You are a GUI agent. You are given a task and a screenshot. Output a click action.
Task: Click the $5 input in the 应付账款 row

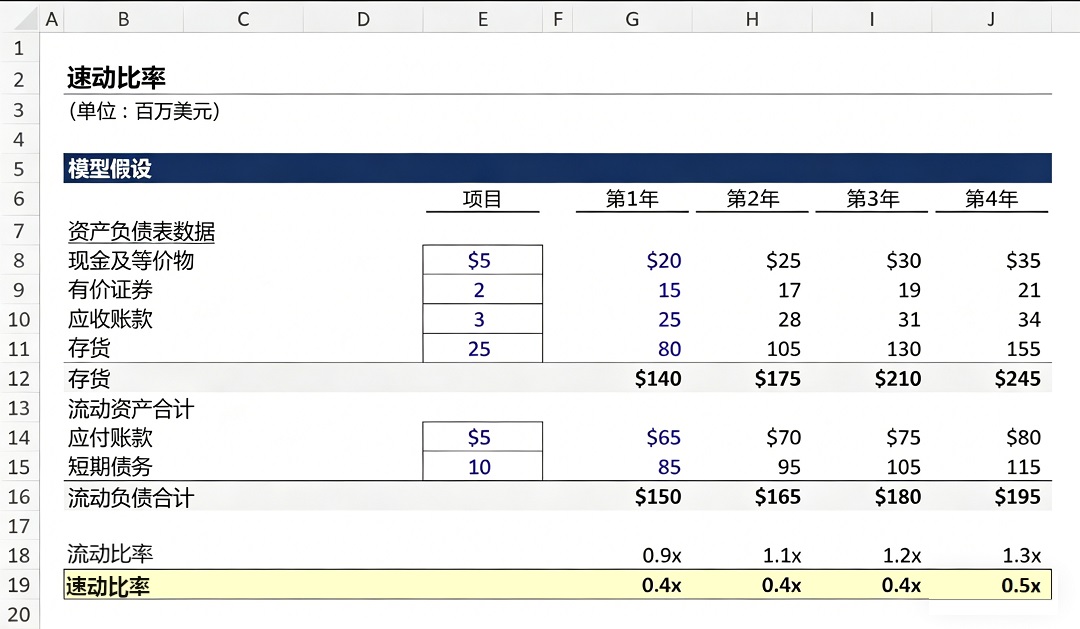[x=483, y=437]
